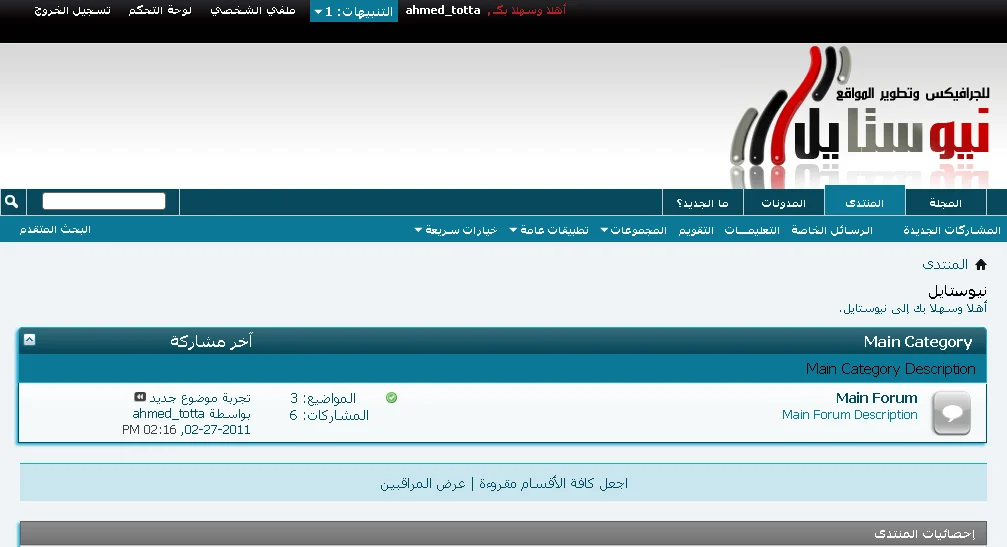Open the المجموعات dropdown menu
Screen dimensions: 1007x547
coord(632,230)
